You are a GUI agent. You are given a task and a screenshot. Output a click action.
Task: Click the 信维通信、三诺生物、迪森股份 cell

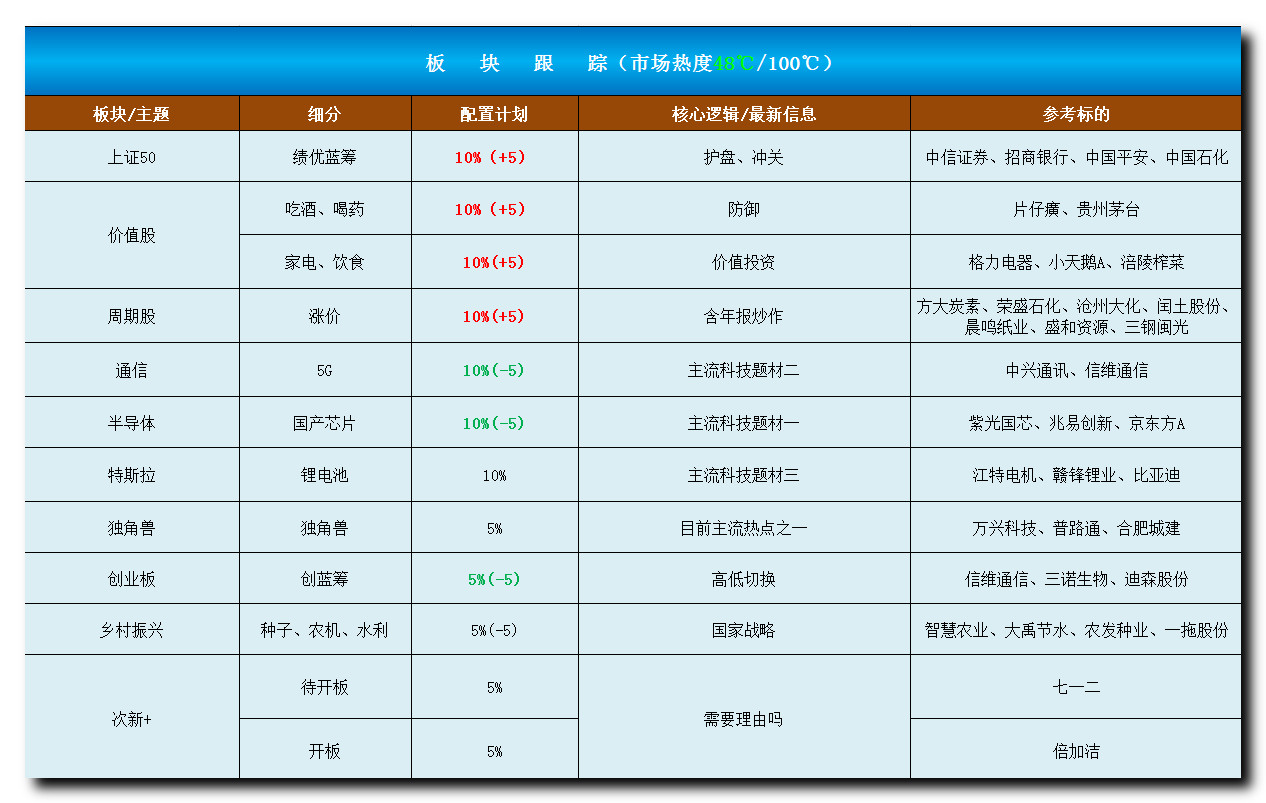coord(1076,579)
